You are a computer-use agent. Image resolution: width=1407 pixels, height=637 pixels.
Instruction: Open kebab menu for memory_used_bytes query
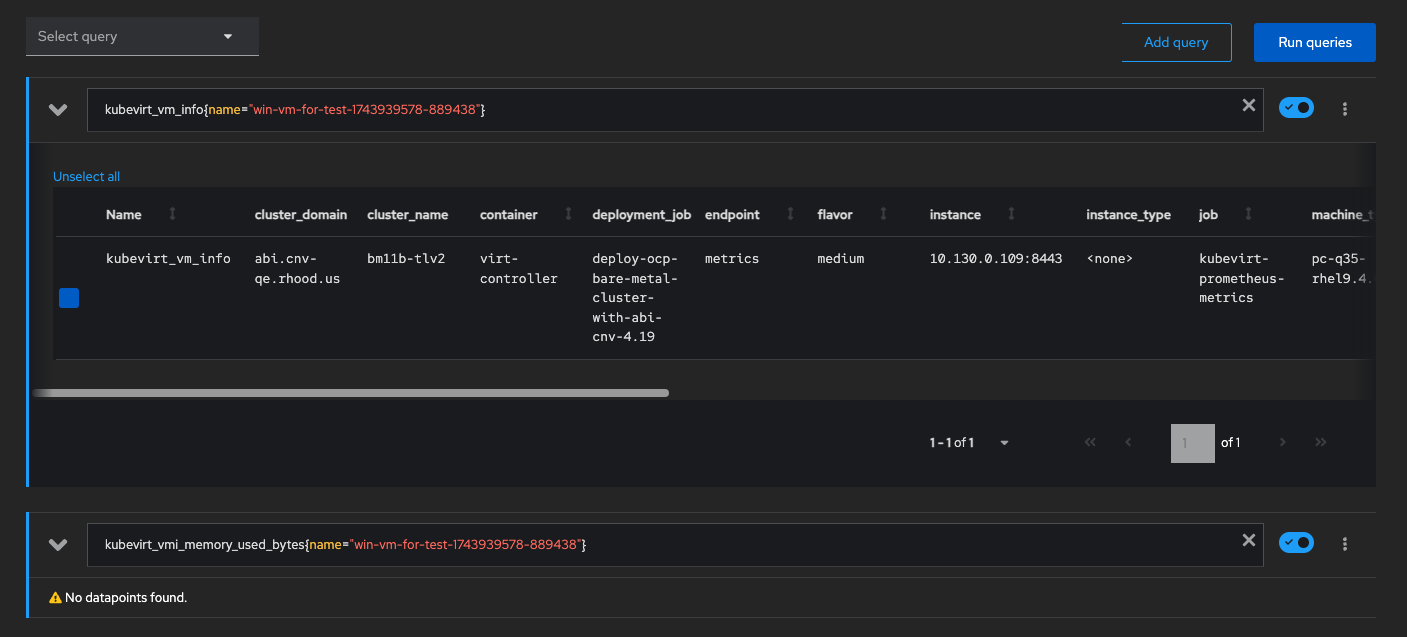pyautogui.click(x=1345, y=544)
